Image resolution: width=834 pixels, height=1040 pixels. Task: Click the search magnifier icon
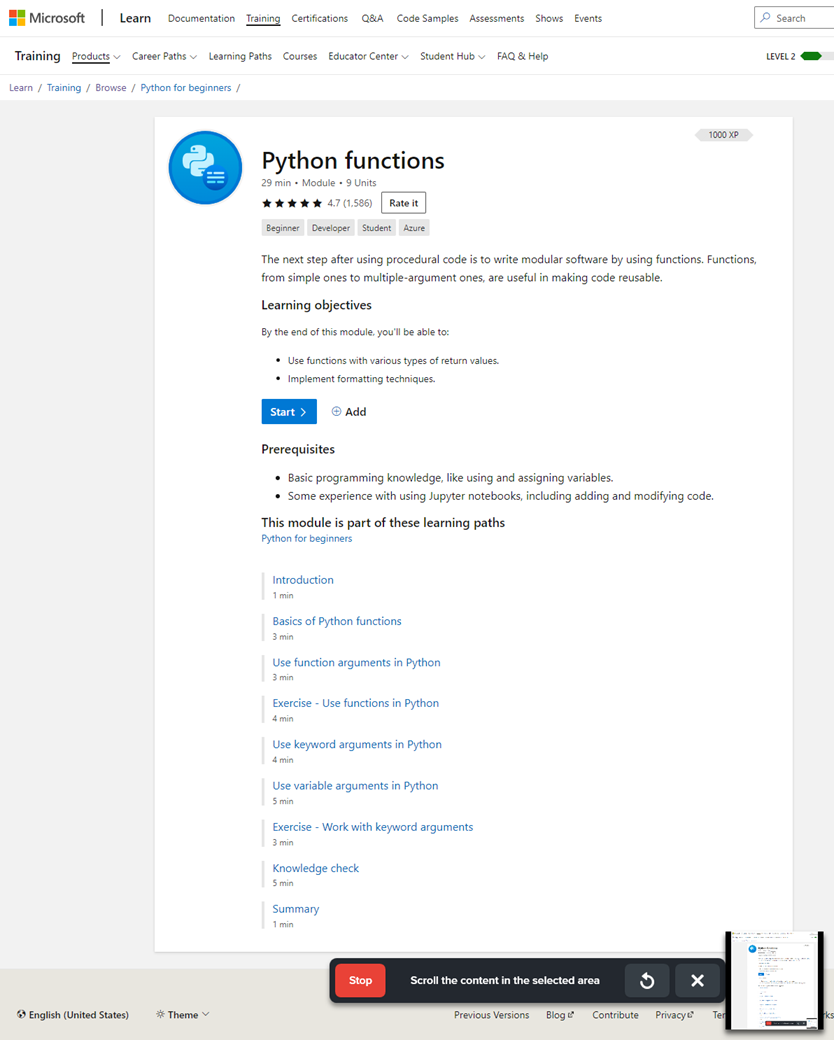coord(766,18)
